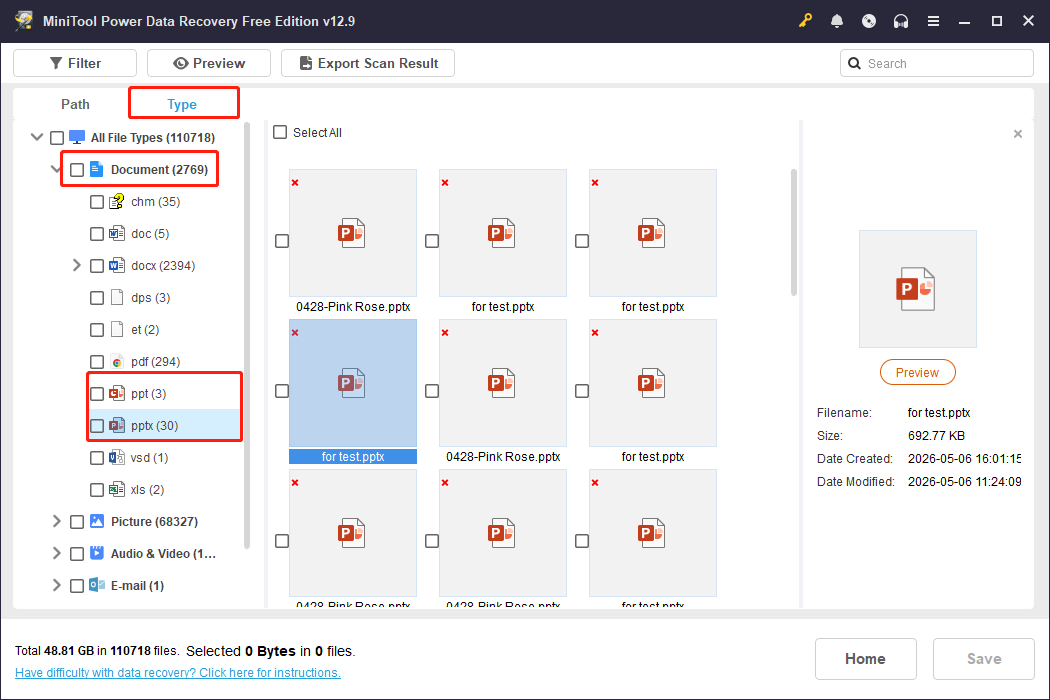Click the docx Word file icon
Image resolution: width=1050 pixels, height=700 pixels.
[117, 265]
